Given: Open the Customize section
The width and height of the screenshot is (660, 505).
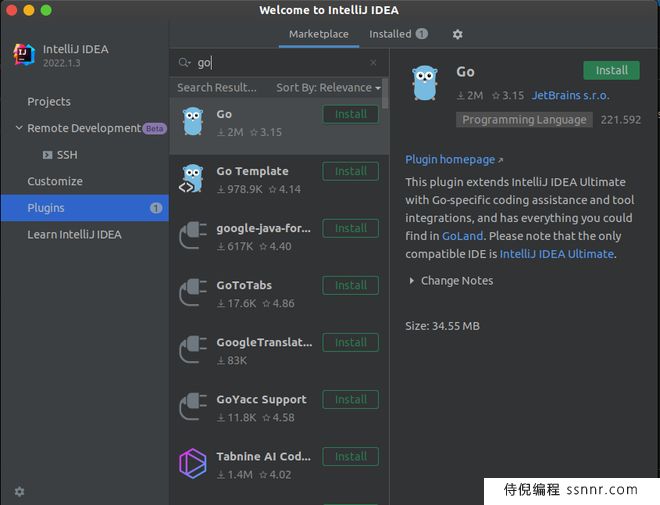Looking at the screenshot, I should click(x=55, y=181).
